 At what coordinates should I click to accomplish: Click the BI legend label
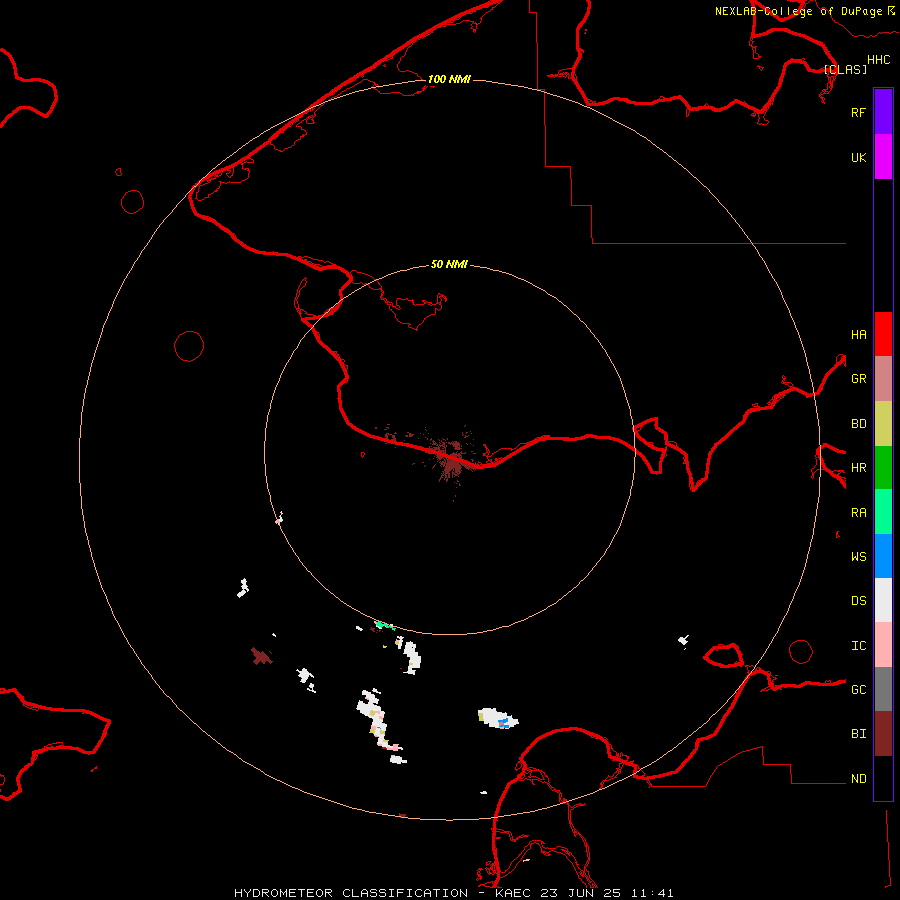[858, 734]
